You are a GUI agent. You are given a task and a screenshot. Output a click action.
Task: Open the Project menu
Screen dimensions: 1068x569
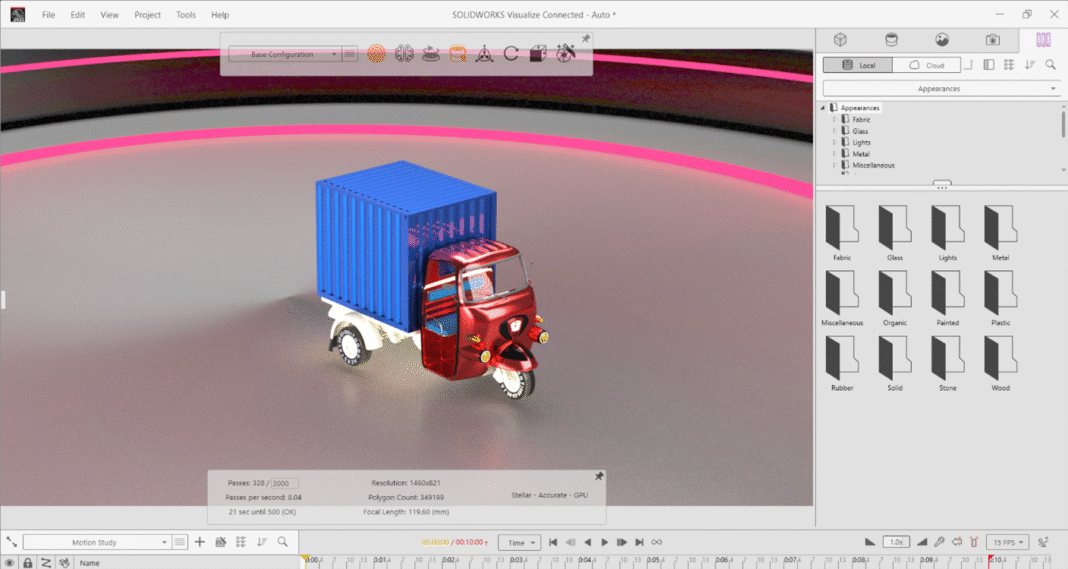click(x=147, y=15)
